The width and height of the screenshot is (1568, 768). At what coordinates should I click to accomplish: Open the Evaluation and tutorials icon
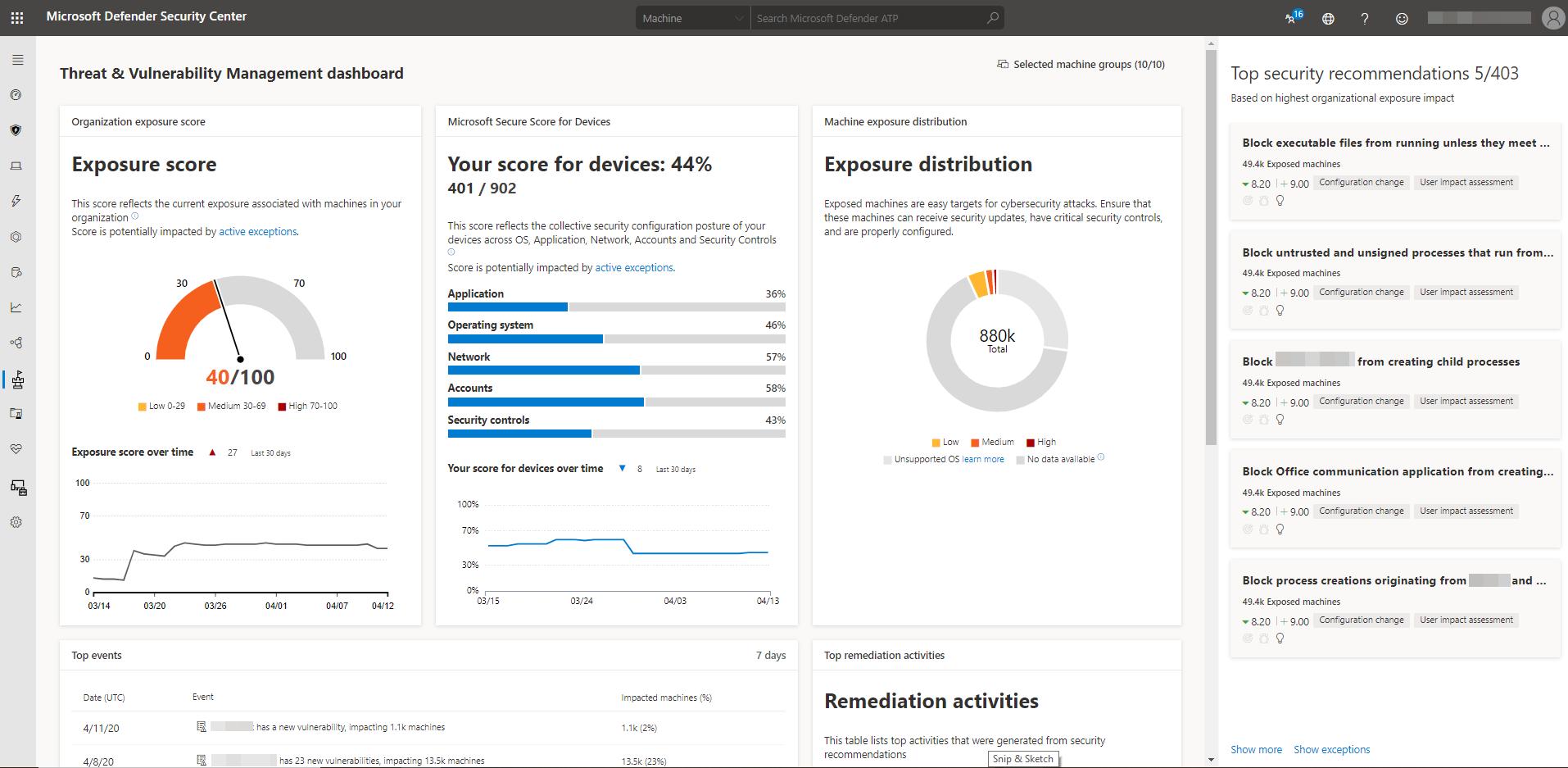coord(16,414)
